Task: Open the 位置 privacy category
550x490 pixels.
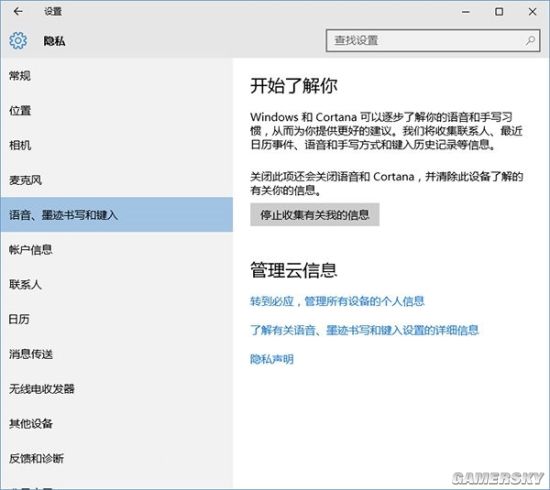Action: 116,110
